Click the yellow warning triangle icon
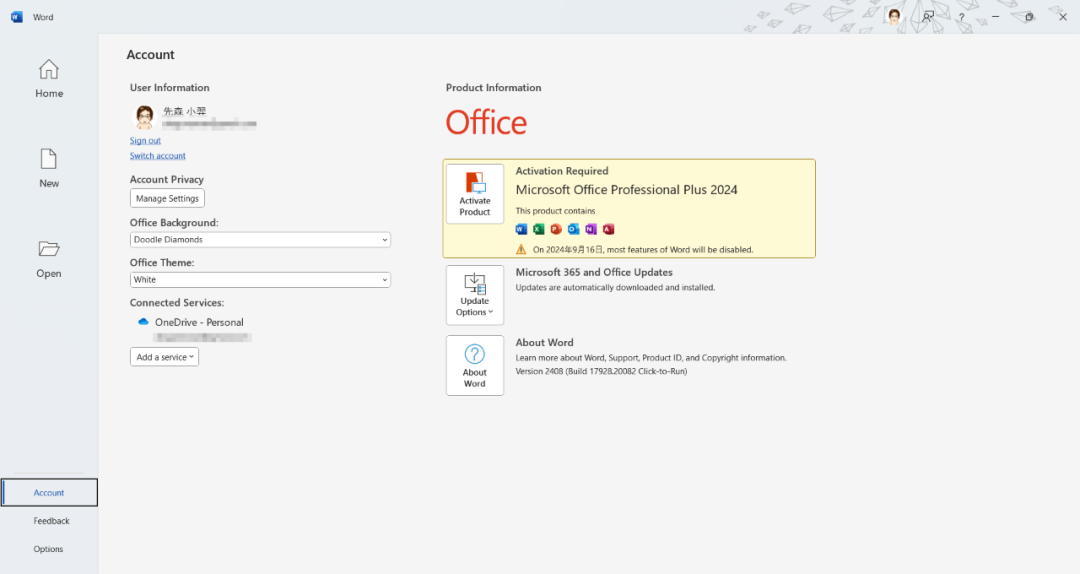Screen dimensions: 1080x574 (521, 249)
